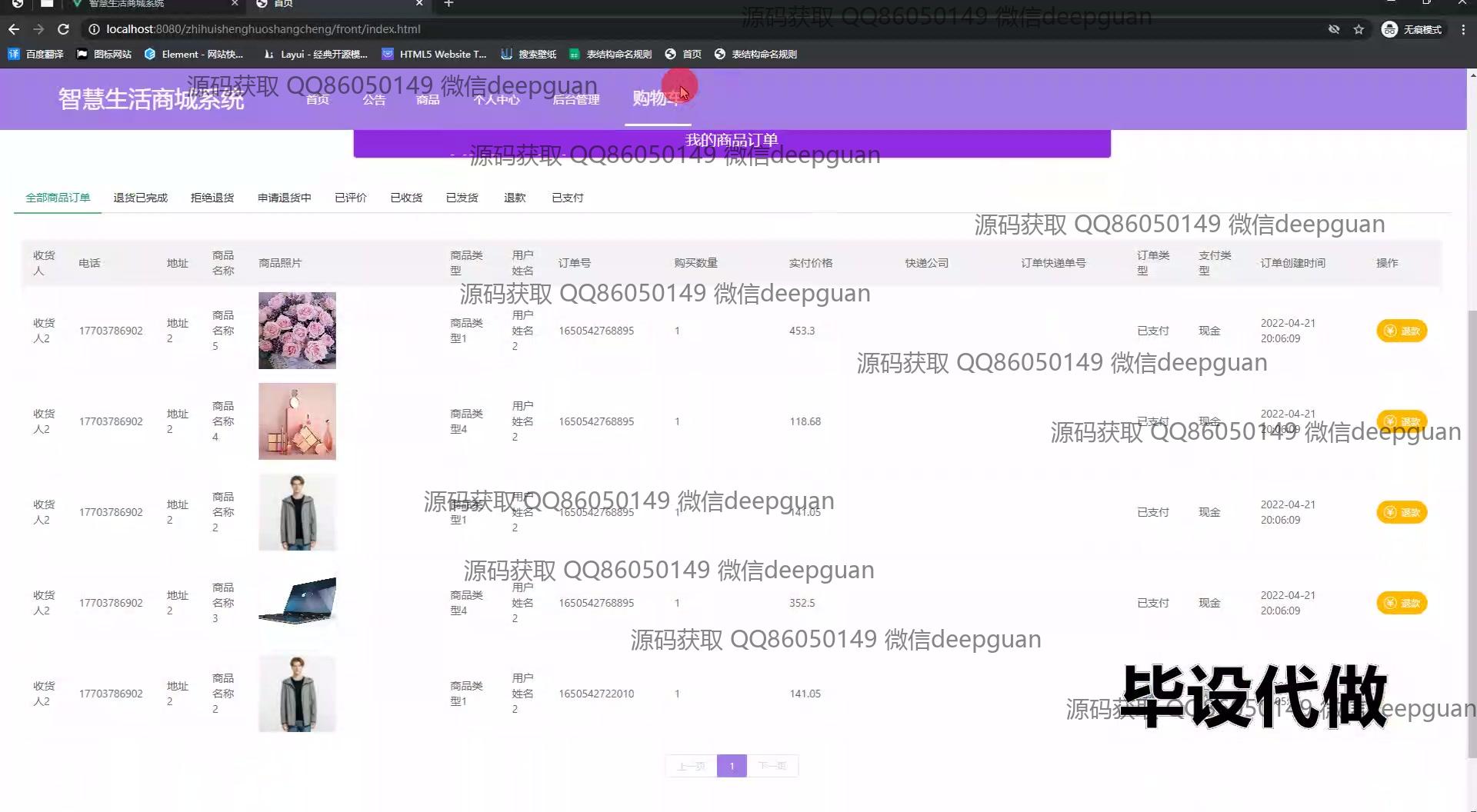Open the HTML5 Website T... bookmark
The width and height of the screenshot is (1477, 812).
(435, 54)
